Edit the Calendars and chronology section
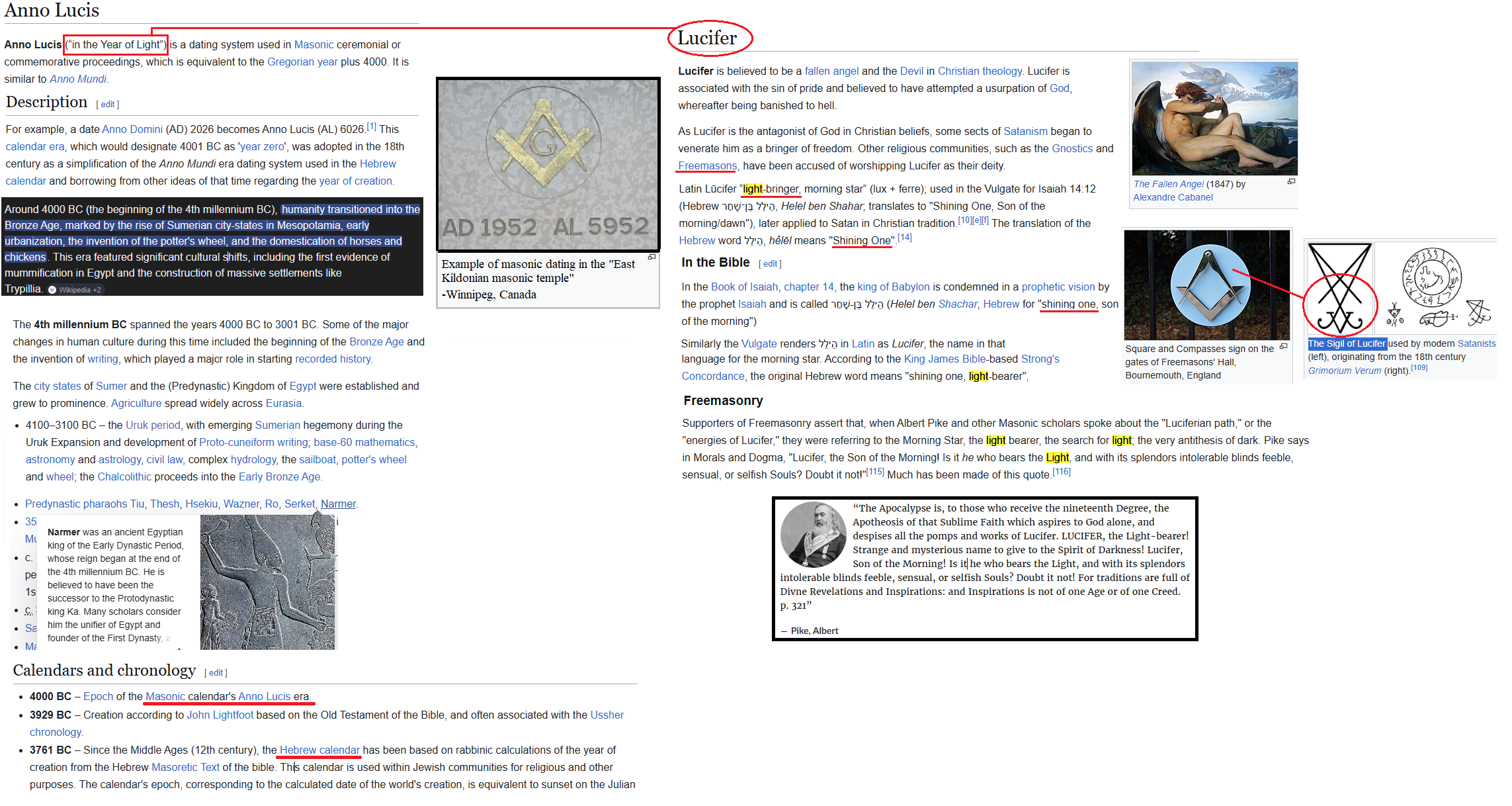 coord(216,673)
